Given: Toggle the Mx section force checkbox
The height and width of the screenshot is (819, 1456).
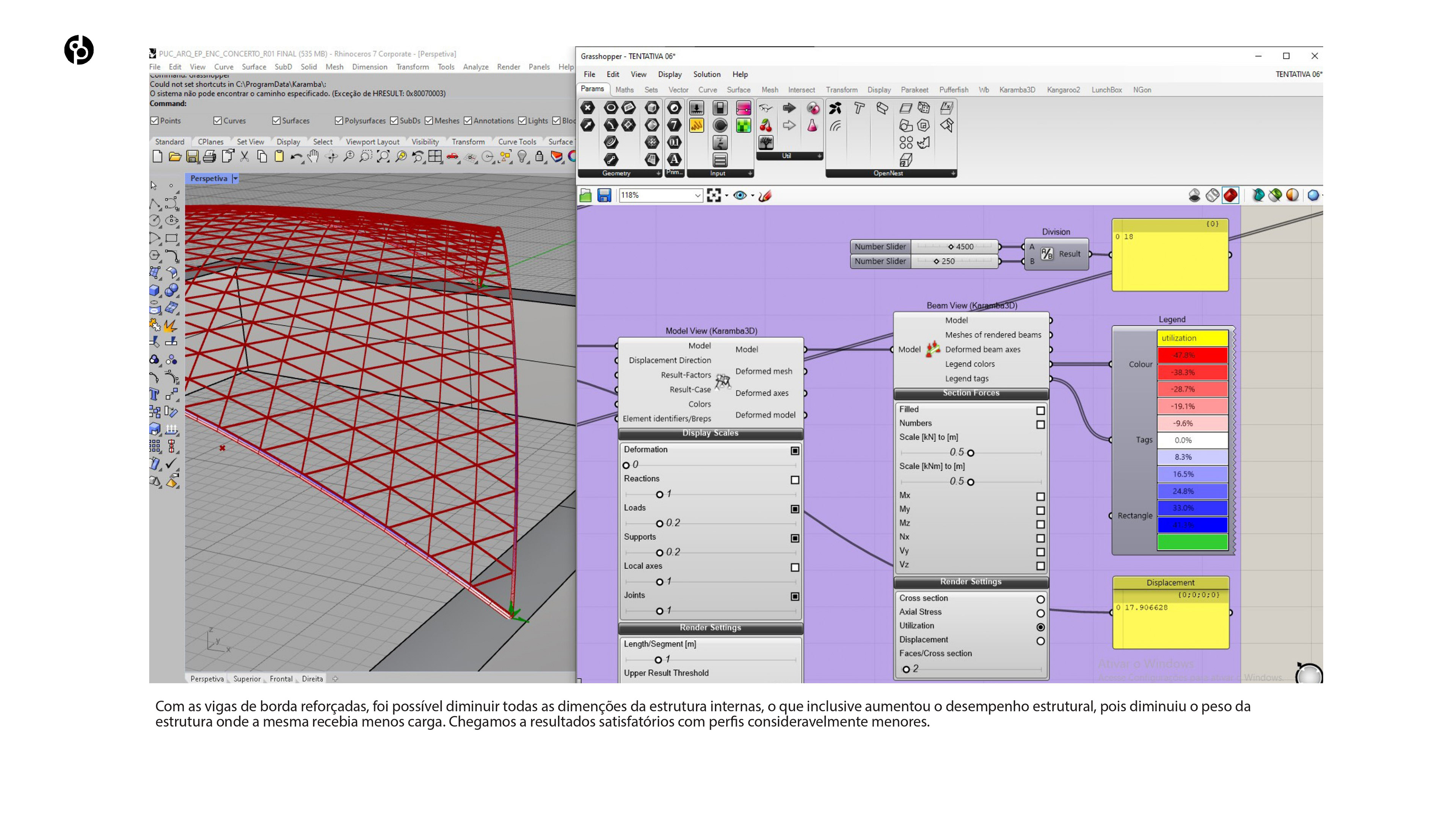Looking at the screenshot, I should coord(1040,496).
